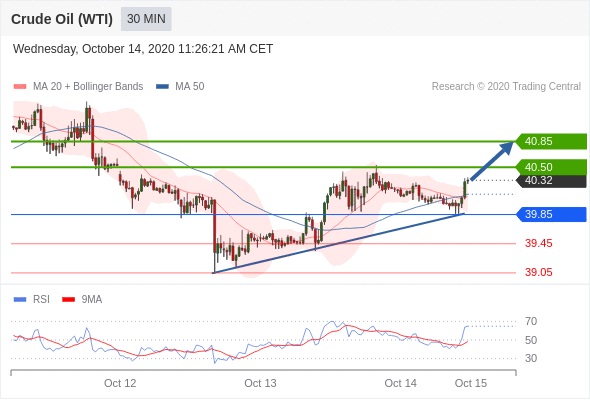This screenshot has width=590, height=400.
Task: Click the blue MA 50 legend swatch
Action: 162,87
